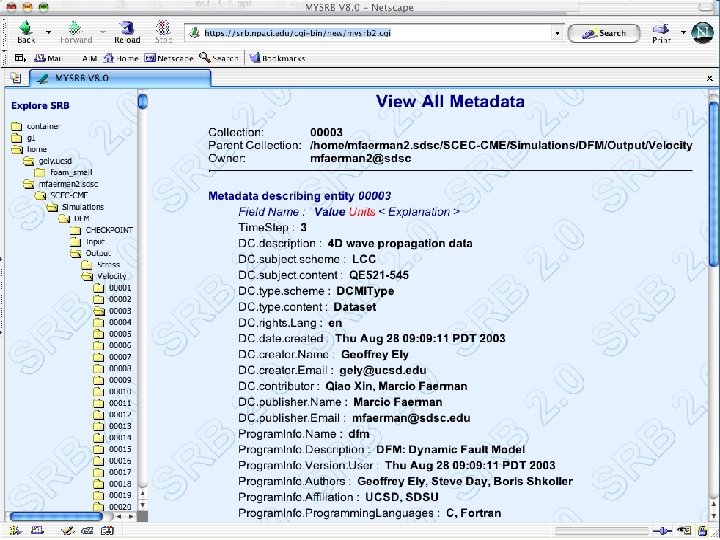Click the Stop loading icon

pyautogui.click(x=163, y=28)
